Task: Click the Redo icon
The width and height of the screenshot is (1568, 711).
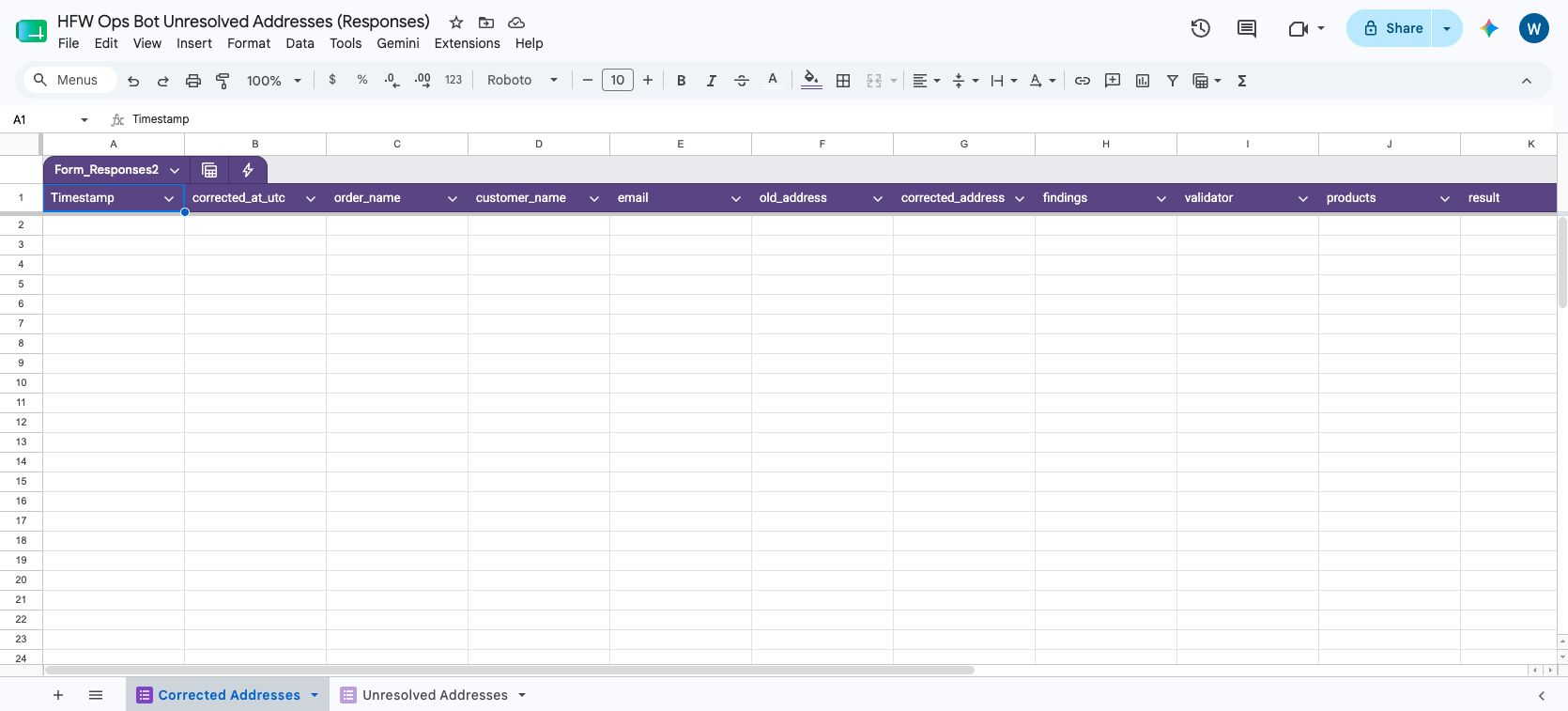Action: [163, 81]
